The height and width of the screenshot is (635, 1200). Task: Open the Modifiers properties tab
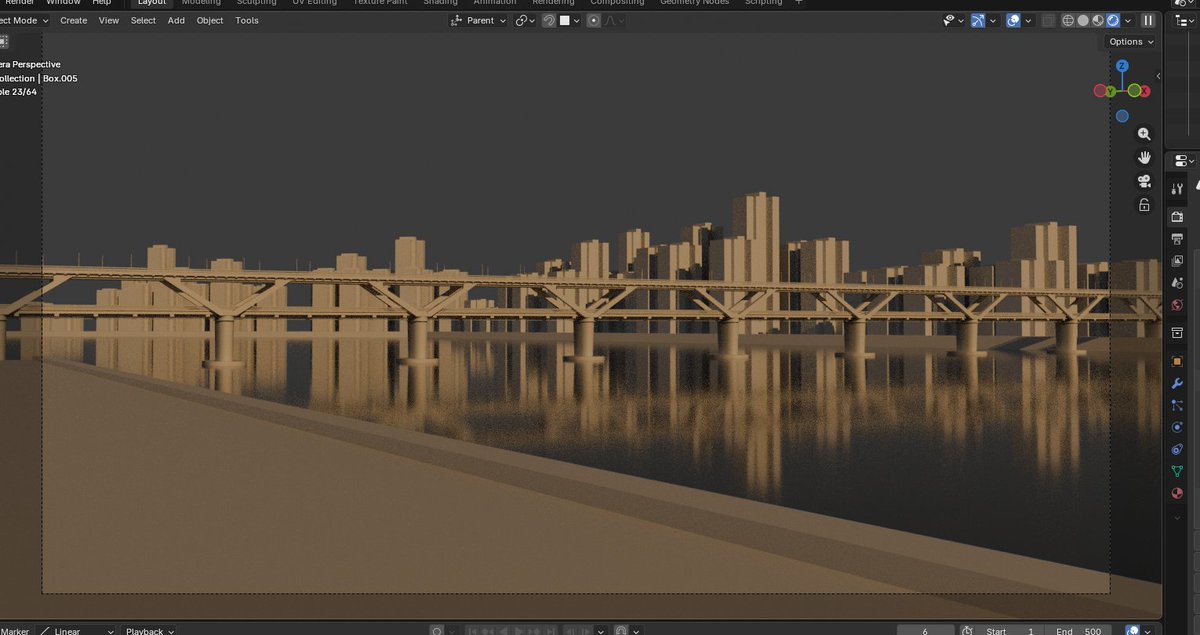pyautogui.click(x=1177, y=383)
